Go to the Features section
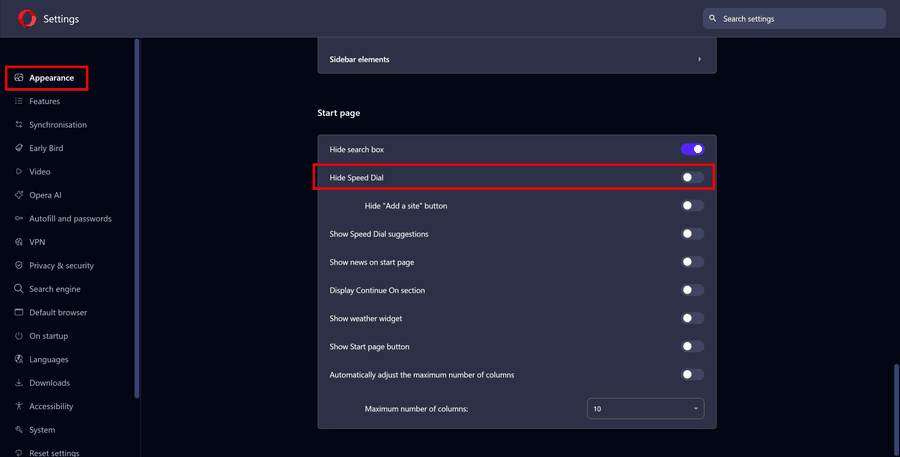900x457 pixels. click(45, 101)
